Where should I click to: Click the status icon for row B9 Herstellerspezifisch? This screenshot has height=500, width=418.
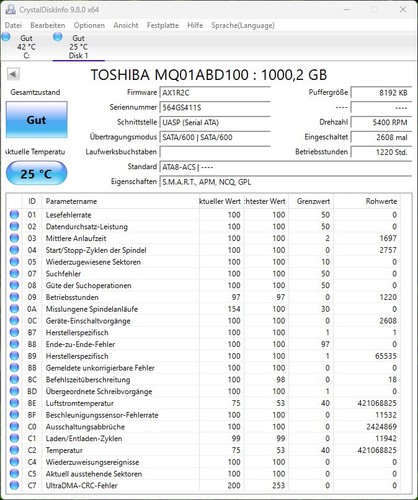(14, 356)
